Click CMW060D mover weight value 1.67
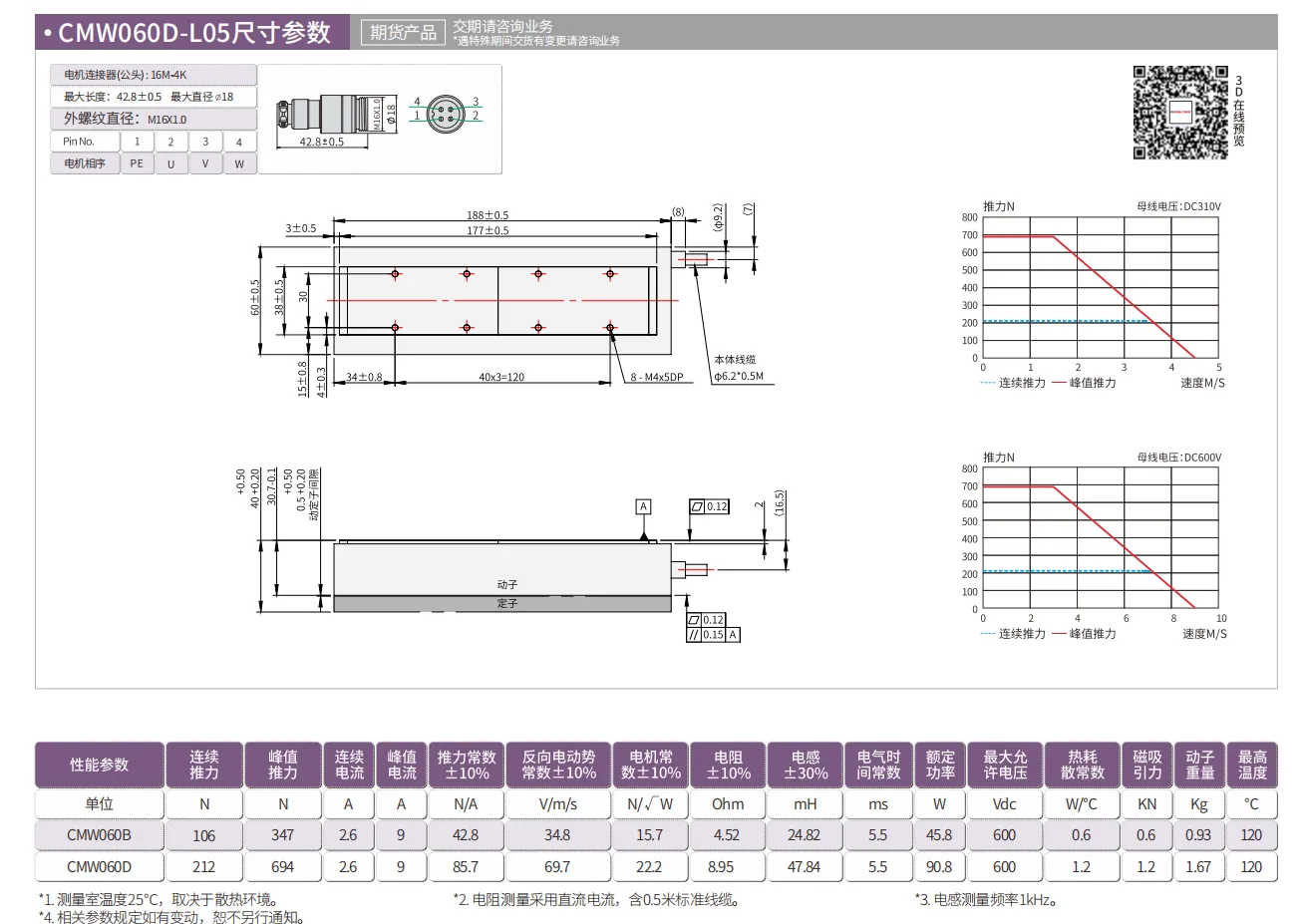1304x924 pixels. pyautogui.click(x=1199, y=866)
